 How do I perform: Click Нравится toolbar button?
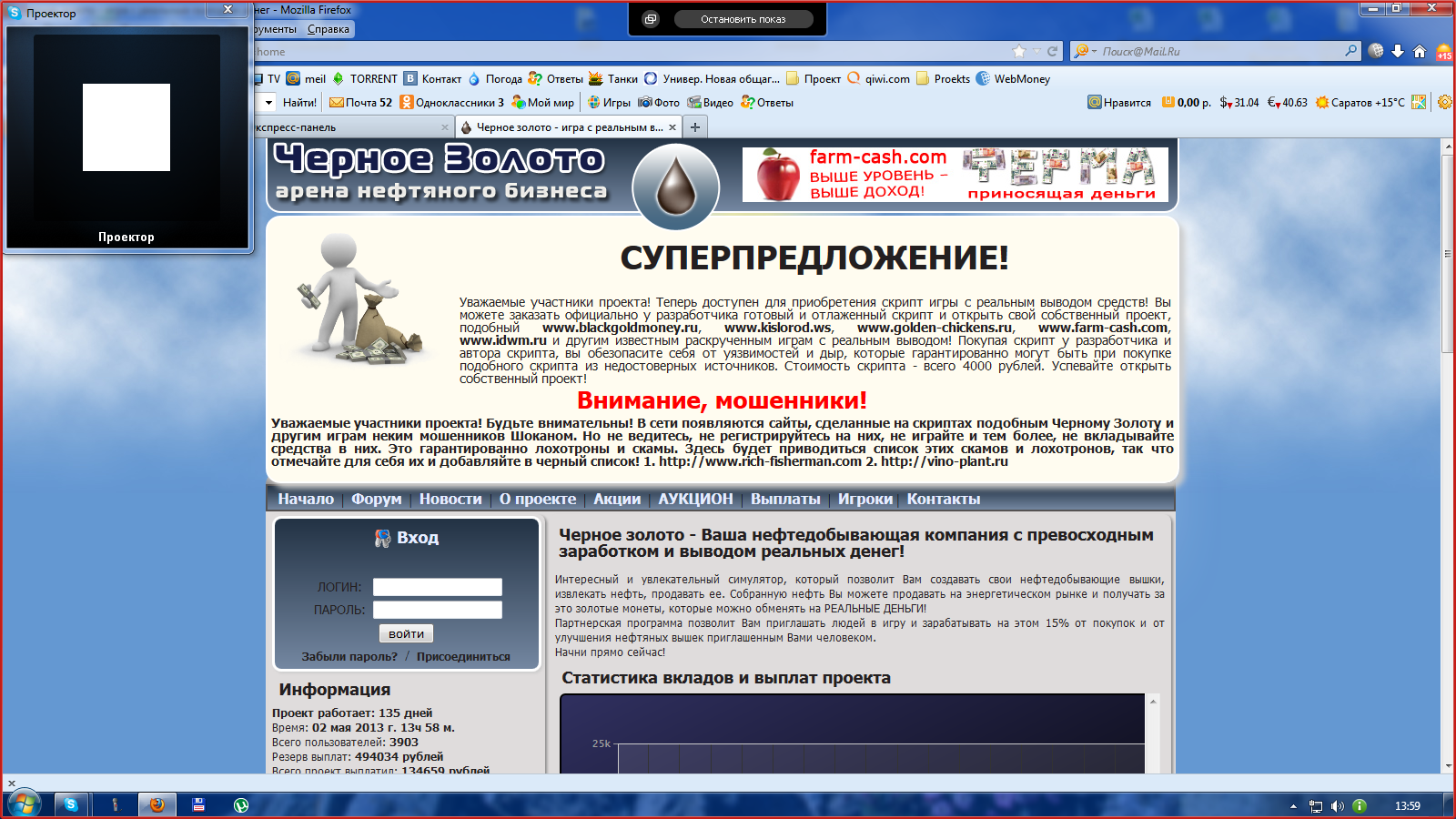pyautogui.click(x=1119, y=102)
